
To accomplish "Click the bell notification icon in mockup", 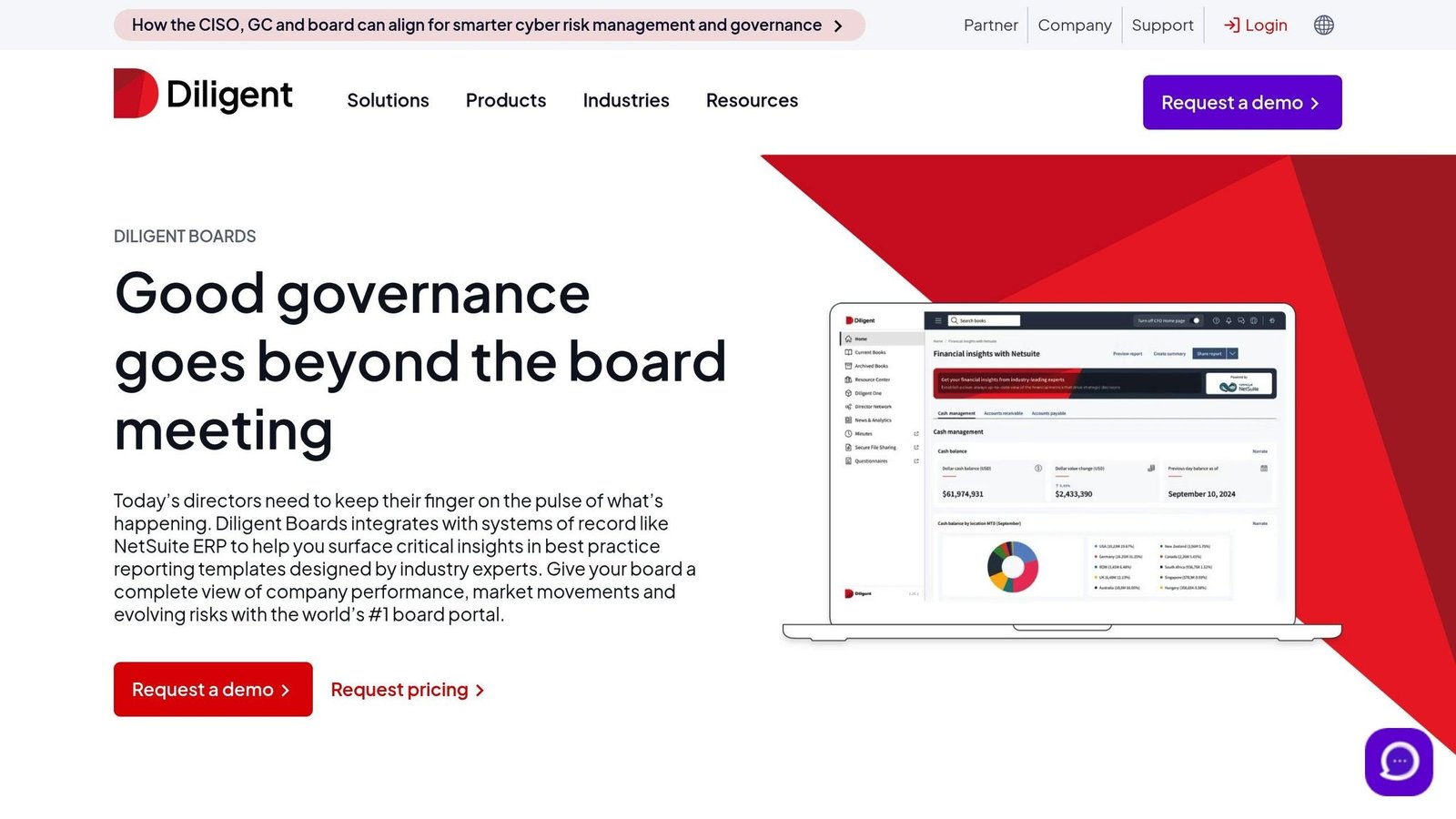I will click(1228, 320).
